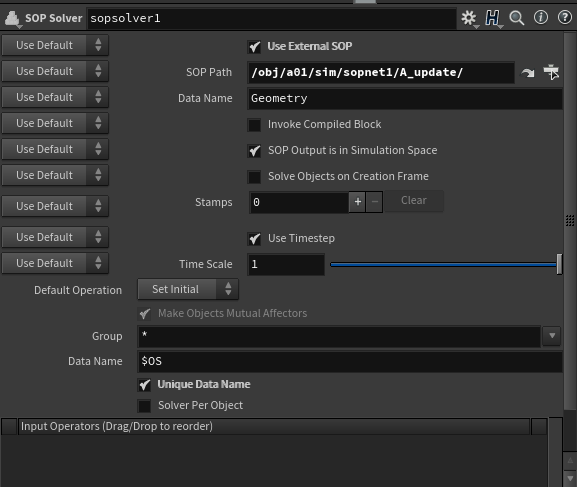
Task: Click the SOP Path text field
Action: coord(381,73)
